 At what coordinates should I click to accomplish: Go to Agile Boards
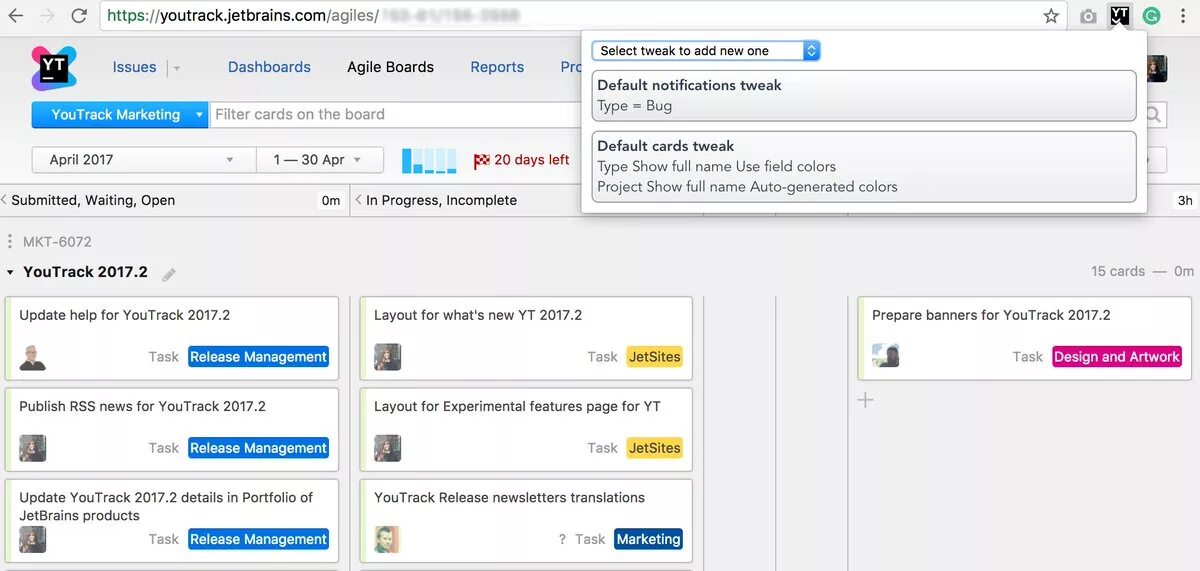tap(390, 67)
